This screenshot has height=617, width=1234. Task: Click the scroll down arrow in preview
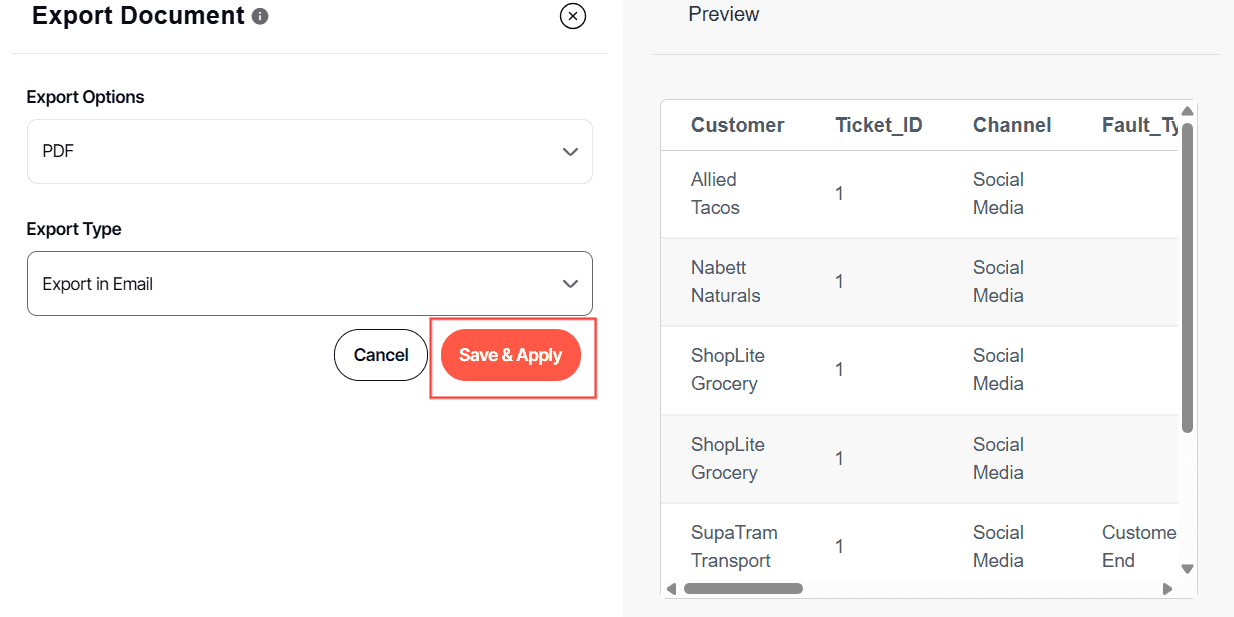(x=1187, y=569)
